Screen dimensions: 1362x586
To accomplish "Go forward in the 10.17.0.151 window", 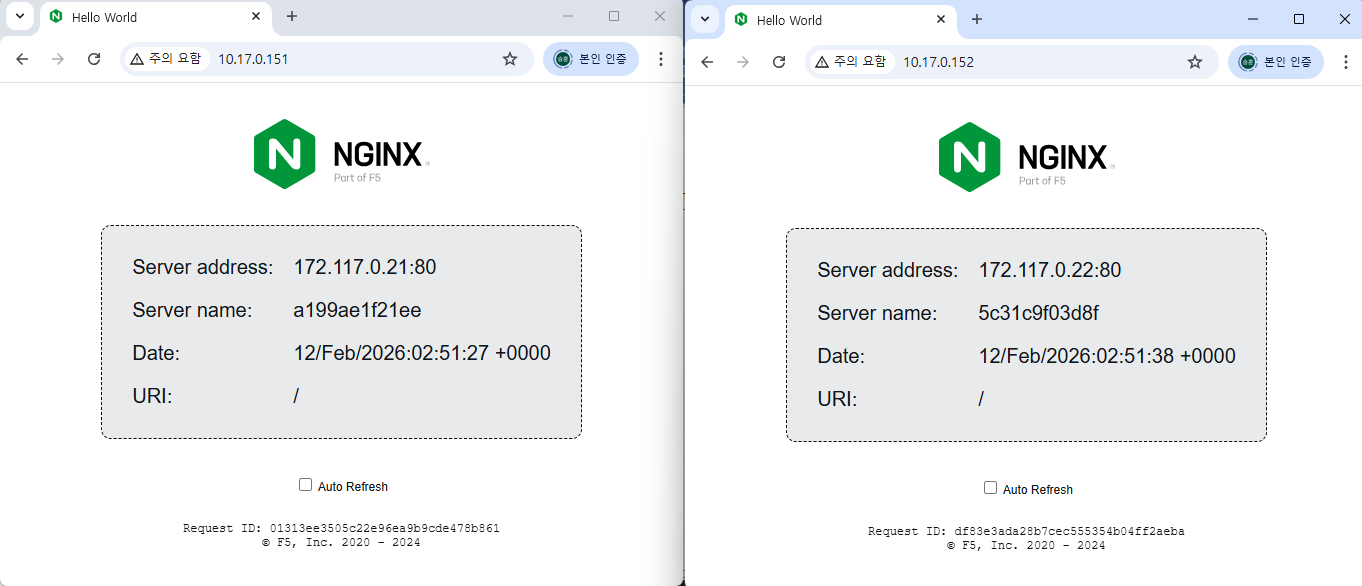I will 58,59.
